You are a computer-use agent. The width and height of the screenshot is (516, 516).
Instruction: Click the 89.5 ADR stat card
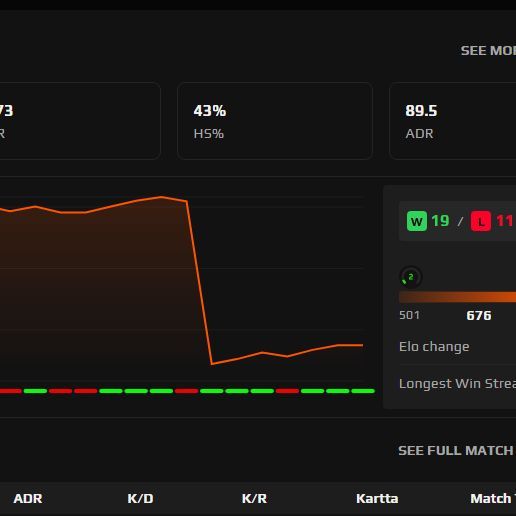pyautogui.click(x=453, y=121)
